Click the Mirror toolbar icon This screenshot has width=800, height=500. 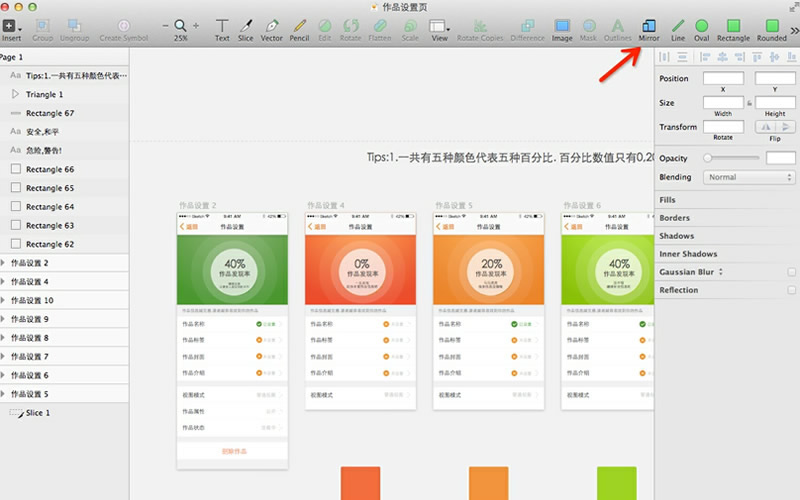coord(649,26)
